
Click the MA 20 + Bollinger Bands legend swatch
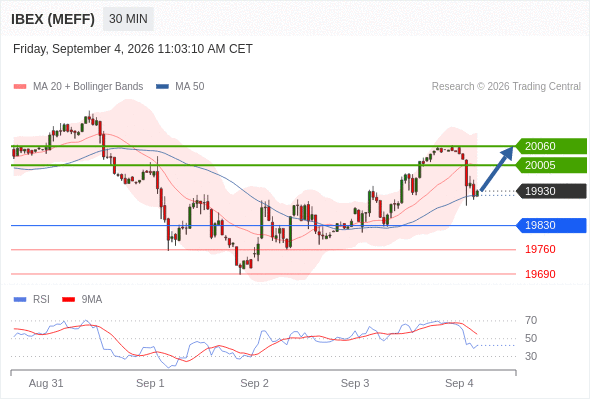pos(20,87)
